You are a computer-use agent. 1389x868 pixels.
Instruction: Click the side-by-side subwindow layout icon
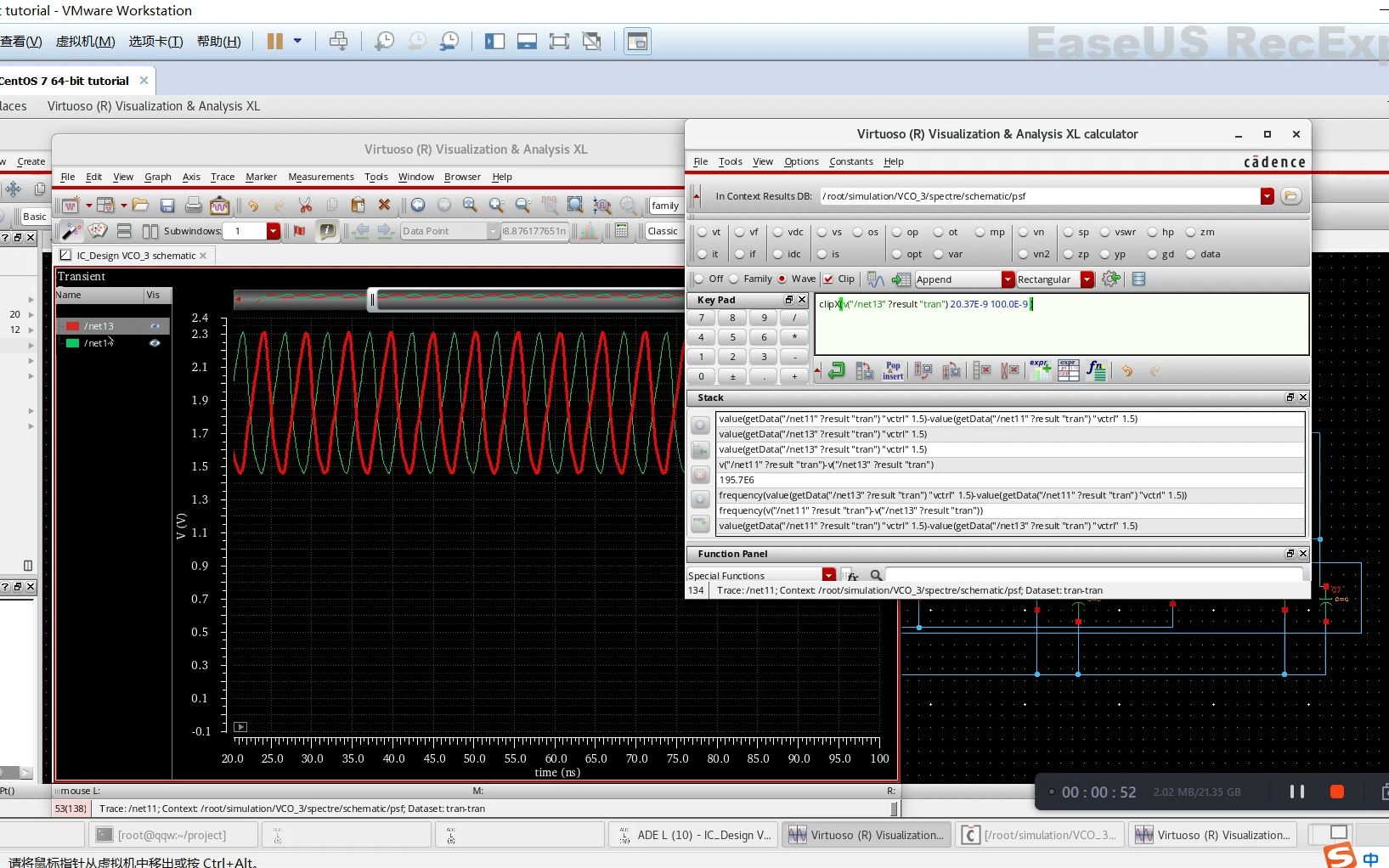click(150, 231)
